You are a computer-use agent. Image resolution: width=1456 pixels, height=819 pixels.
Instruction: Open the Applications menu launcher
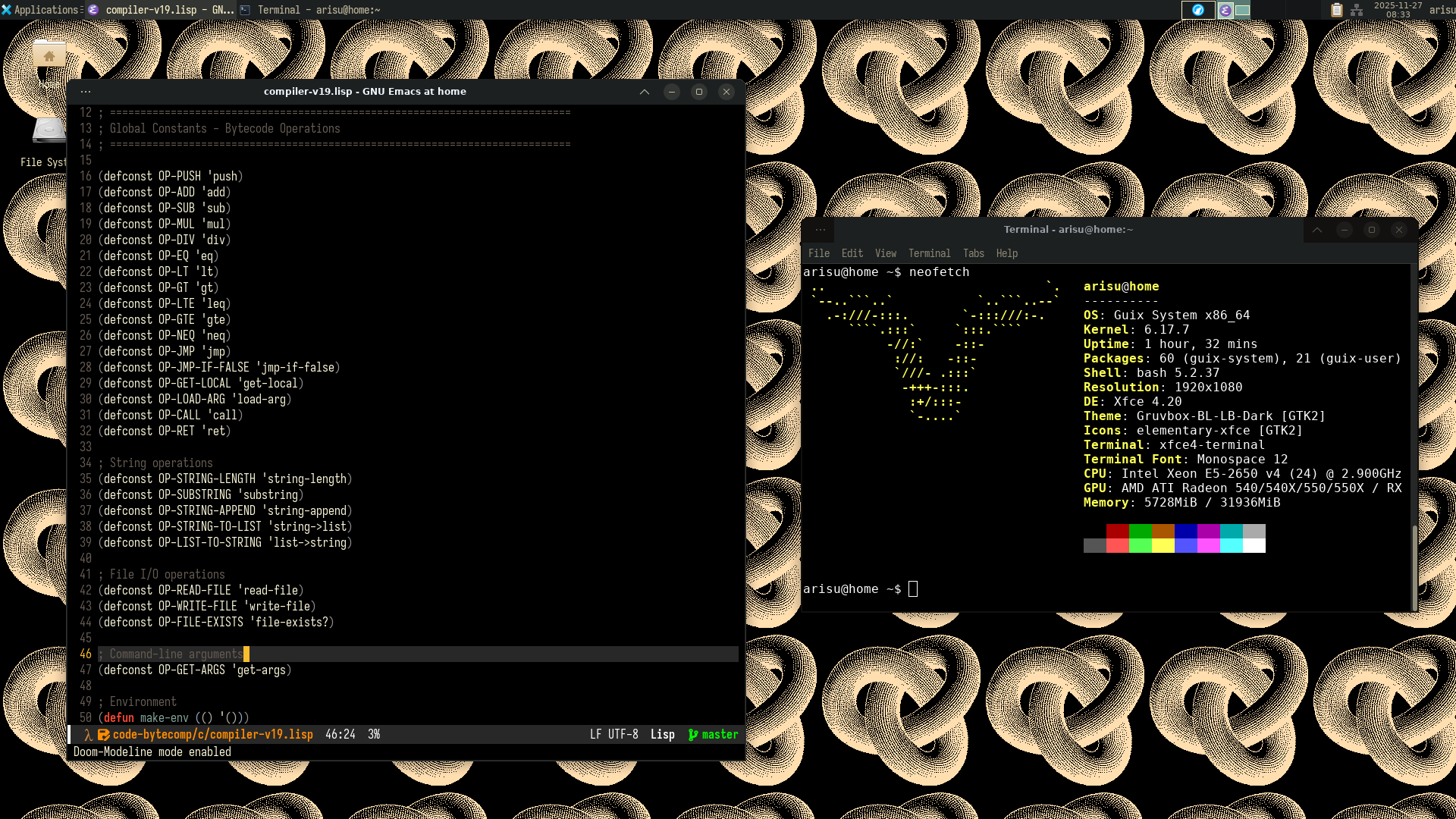[40, 10]
